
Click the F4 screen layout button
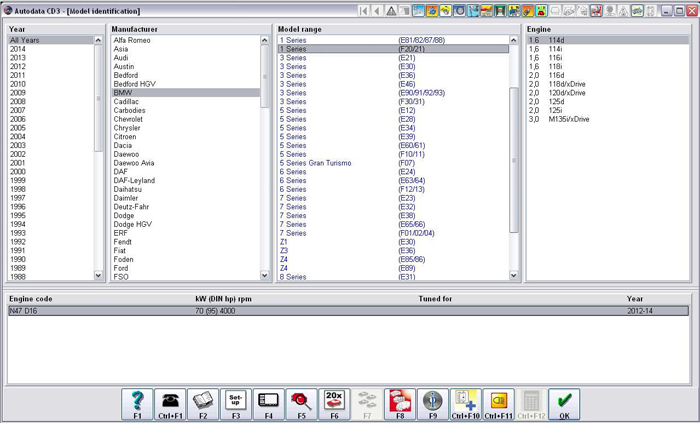tap(268, 404)
